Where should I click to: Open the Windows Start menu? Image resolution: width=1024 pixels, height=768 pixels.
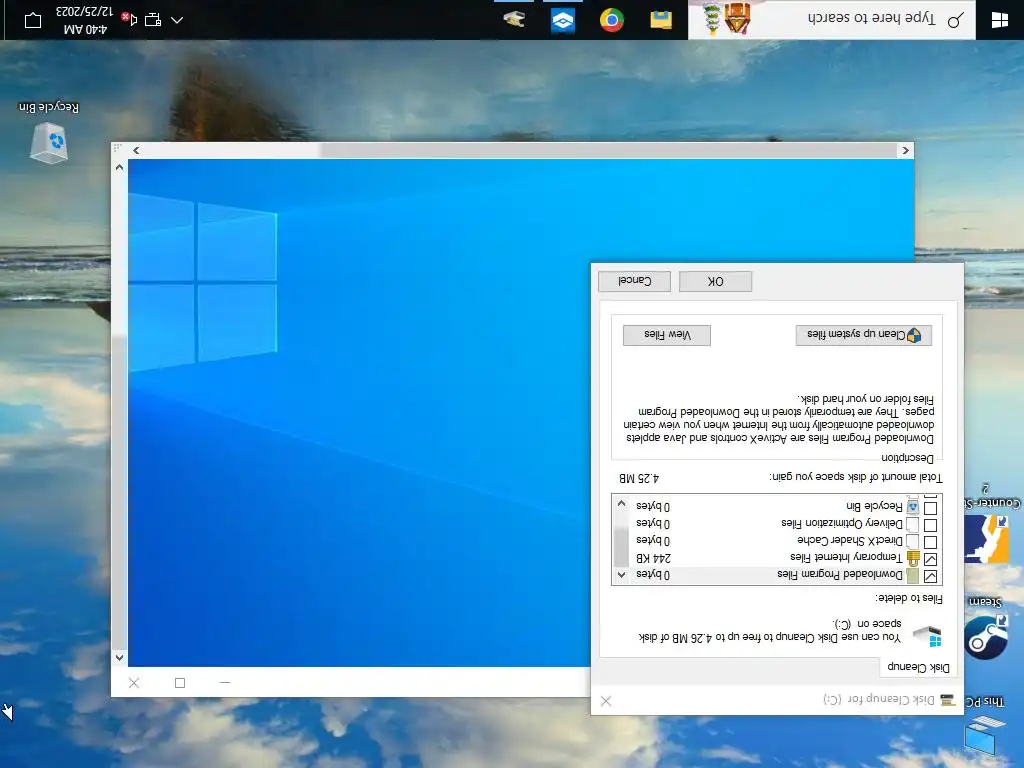pyautogui.click(x=999, y=20)
